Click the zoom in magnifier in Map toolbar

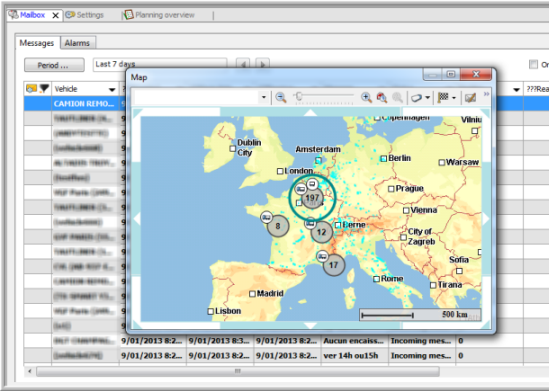(x=366, y=98)
